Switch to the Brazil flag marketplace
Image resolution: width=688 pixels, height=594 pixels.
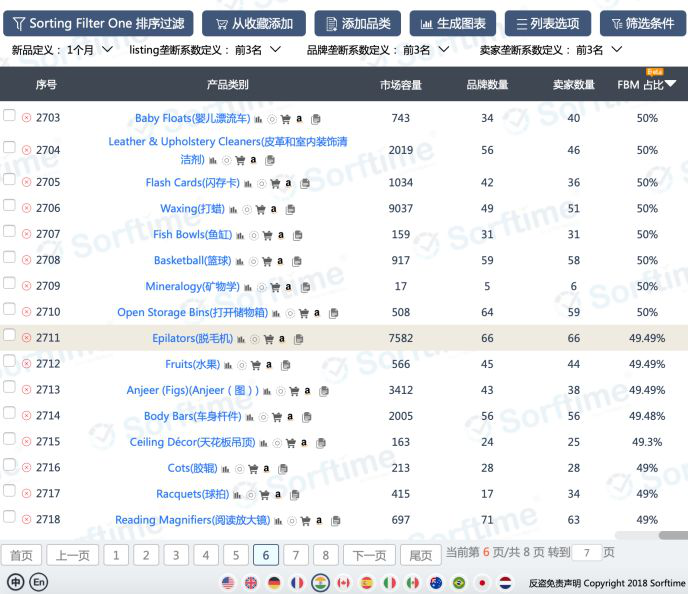coord(459,583)
